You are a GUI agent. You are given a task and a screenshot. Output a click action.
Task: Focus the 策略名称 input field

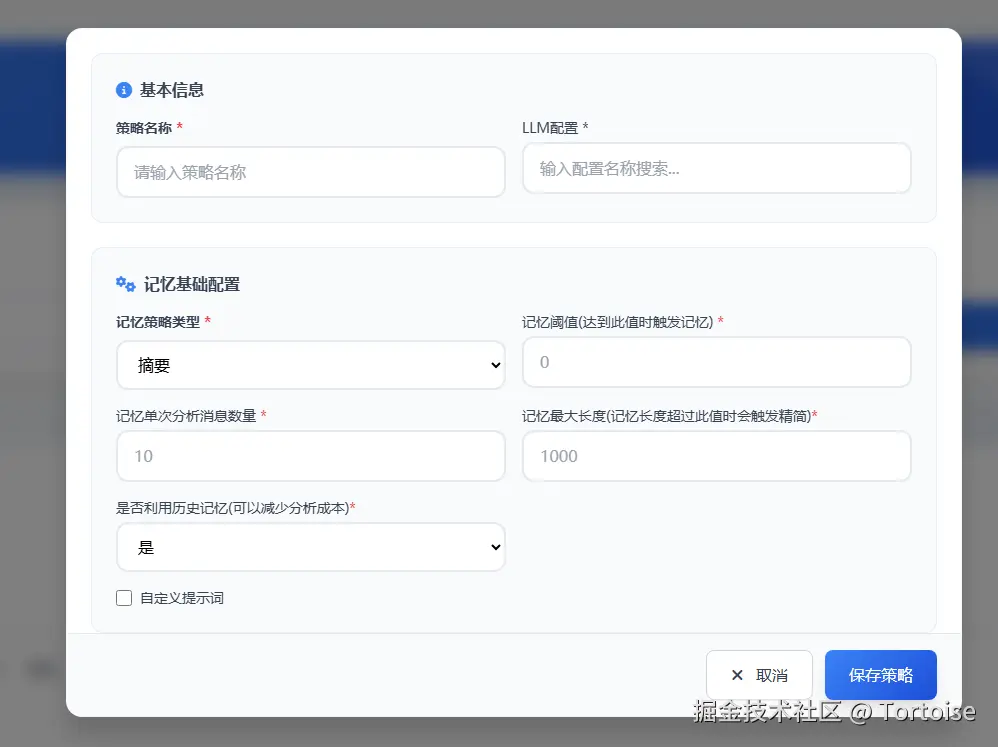[311, 172]
